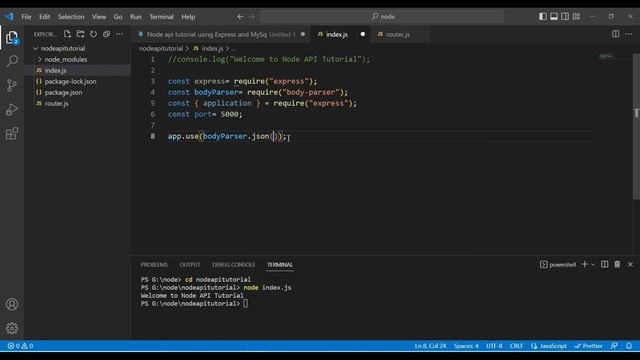Open the Extensions view
This screenshot has width=640, height=360.
[12, 133]
